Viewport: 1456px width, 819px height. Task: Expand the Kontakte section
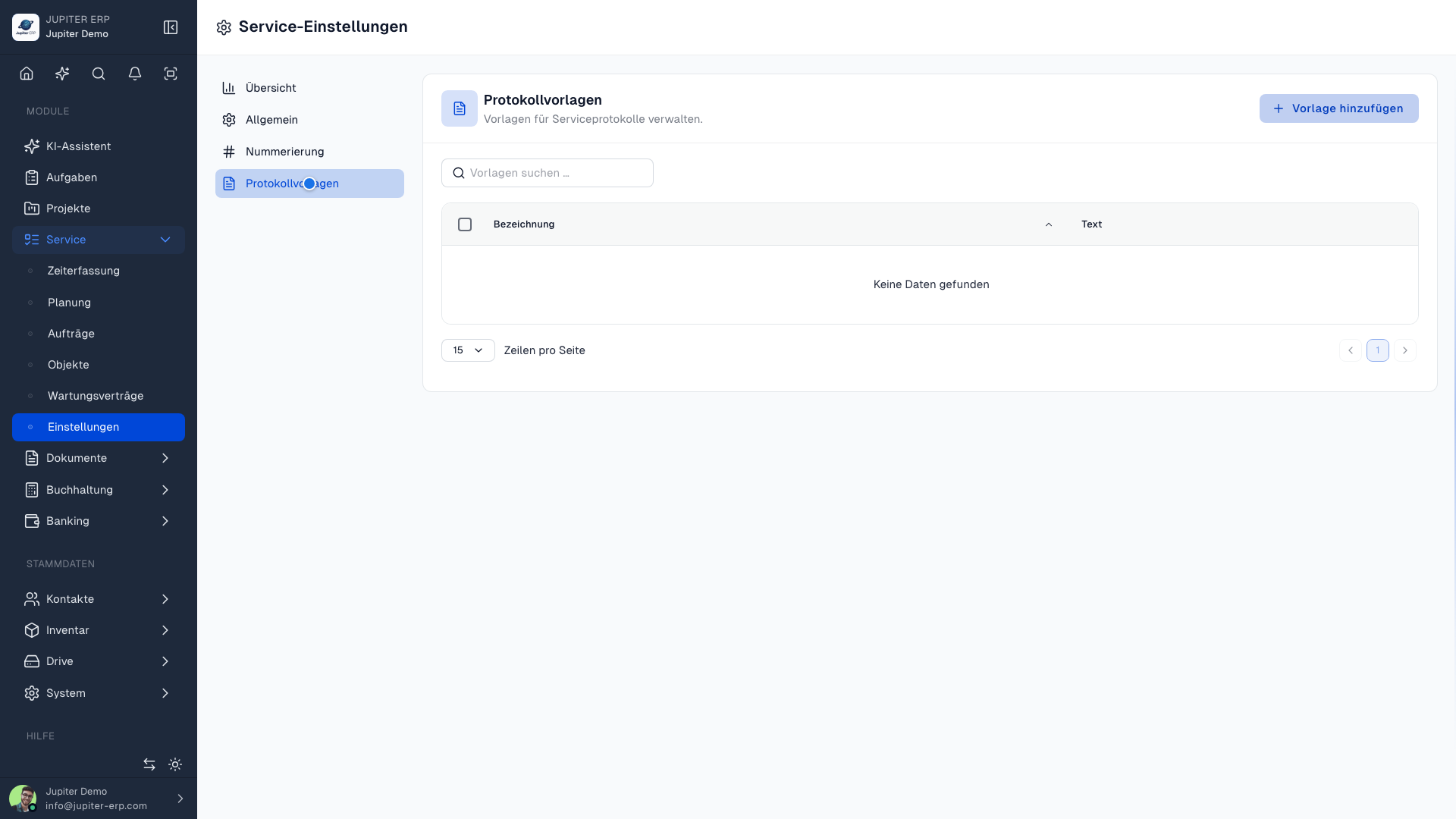[x=99, y=599]
